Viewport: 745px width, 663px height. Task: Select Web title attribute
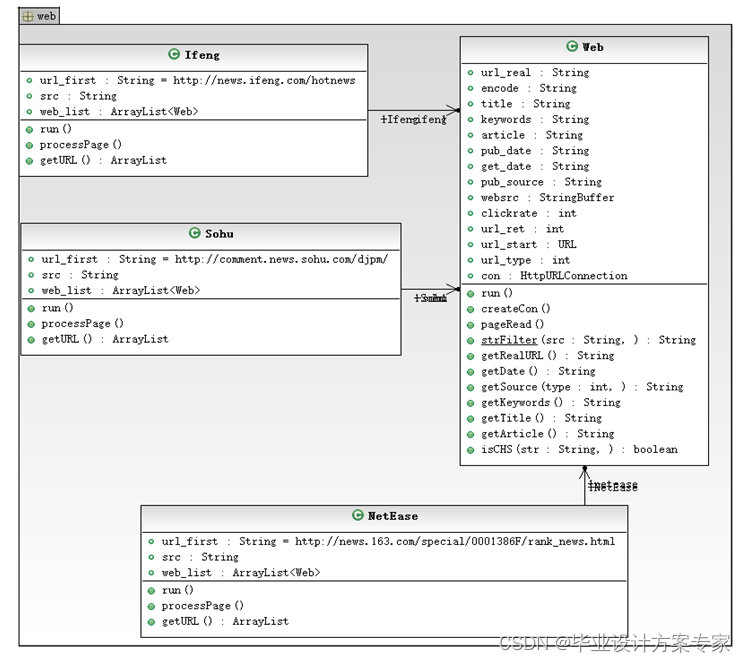(x=525, y=104)
